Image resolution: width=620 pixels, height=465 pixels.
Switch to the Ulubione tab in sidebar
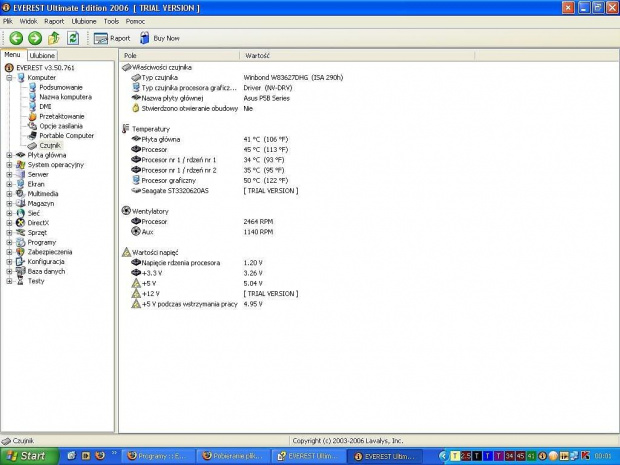click(42, 55)
